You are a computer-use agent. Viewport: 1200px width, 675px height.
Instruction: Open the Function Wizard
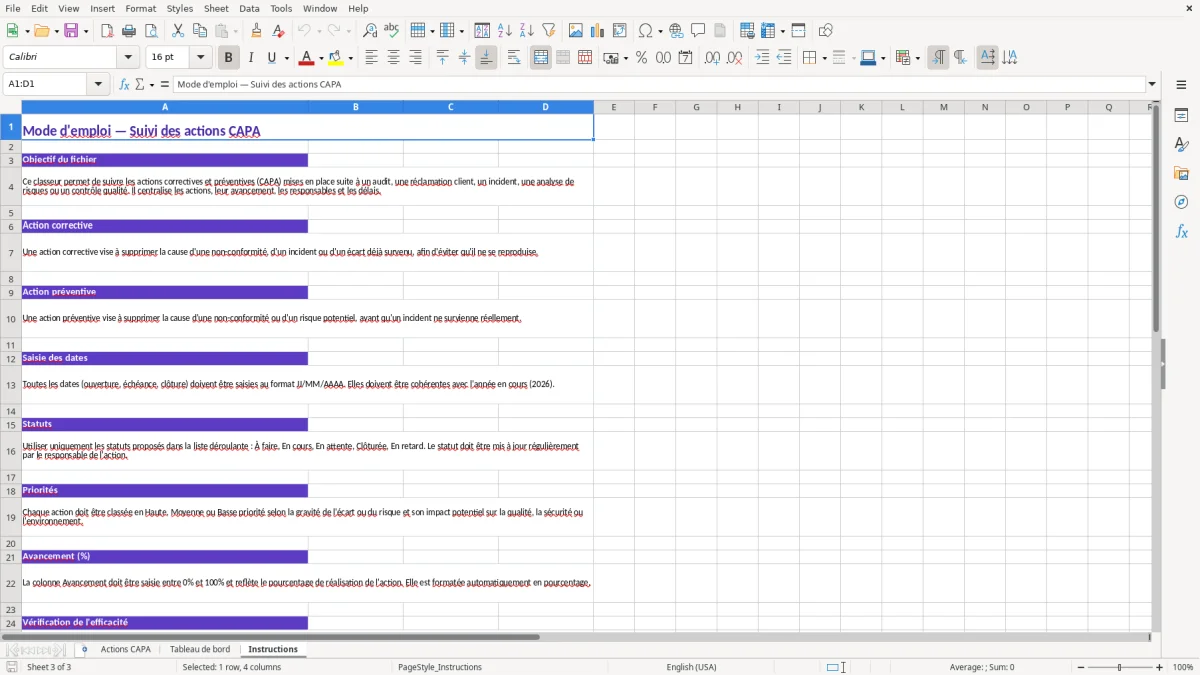[x=124, y=84]
